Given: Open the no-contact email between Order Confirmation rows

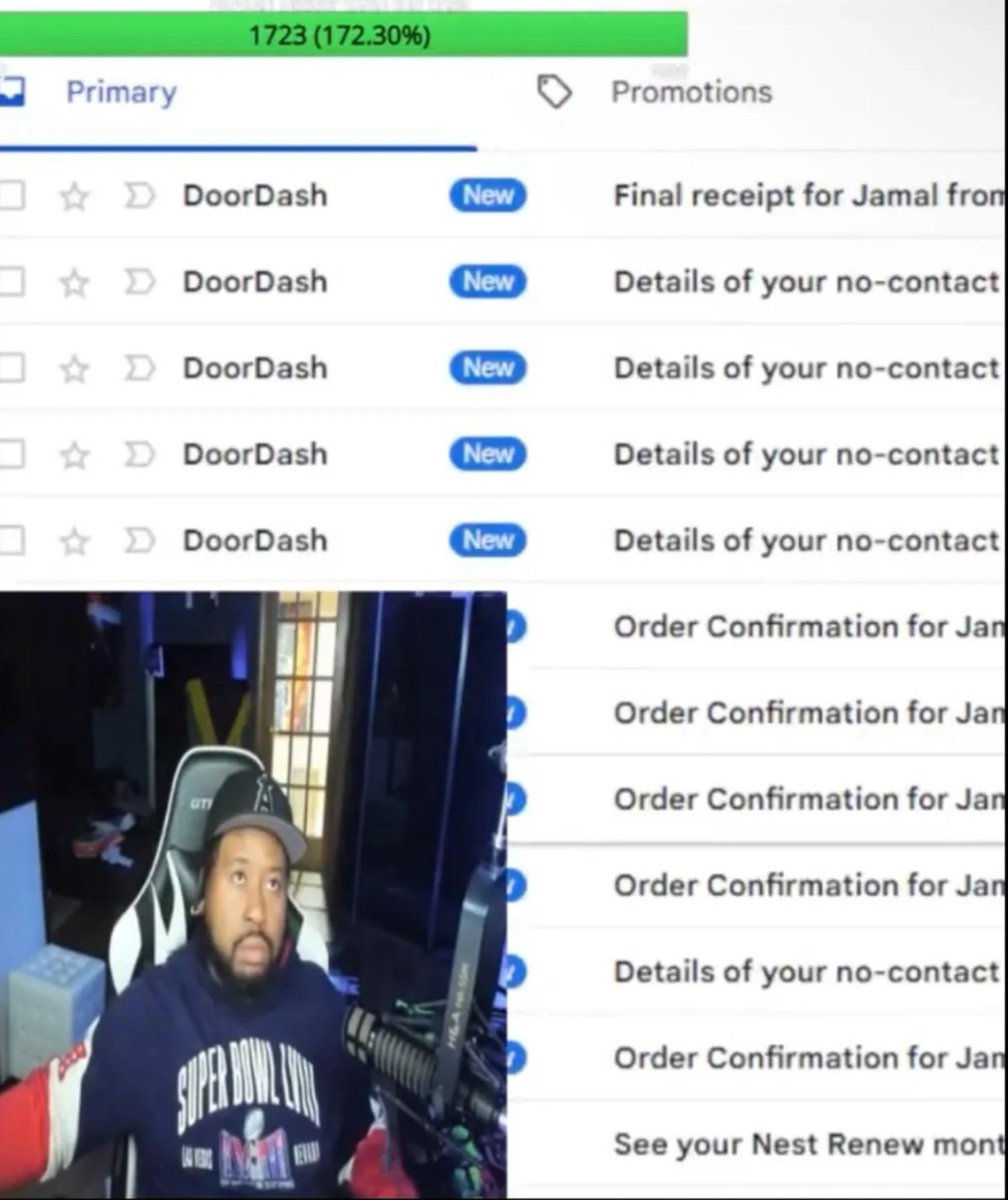Looking at the screenshot, I should click(x=808, y=971).
